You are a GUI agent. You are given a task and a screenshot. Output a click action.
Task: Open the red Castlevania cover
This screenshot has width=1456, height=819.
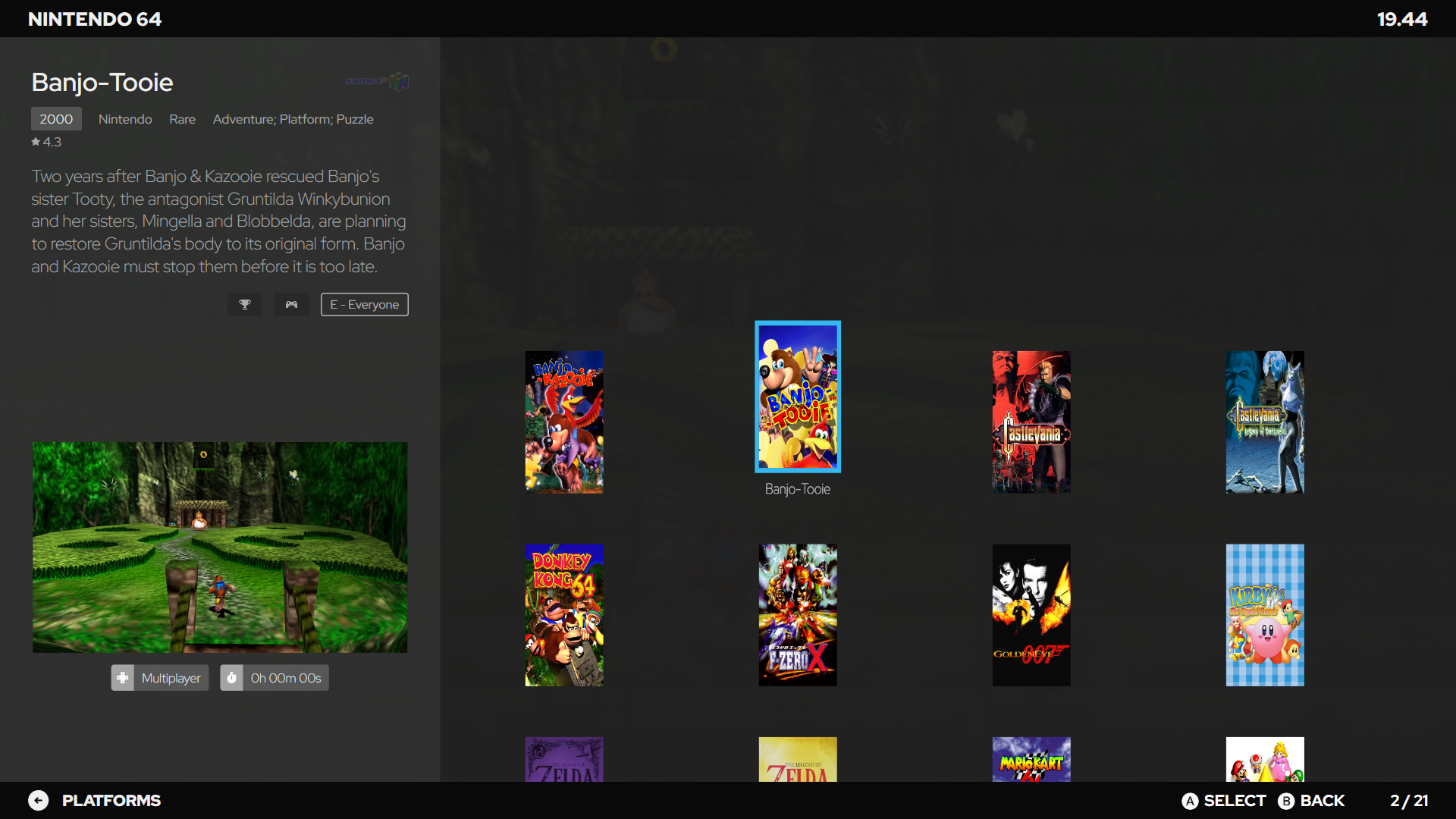(x=1031, y=422)
